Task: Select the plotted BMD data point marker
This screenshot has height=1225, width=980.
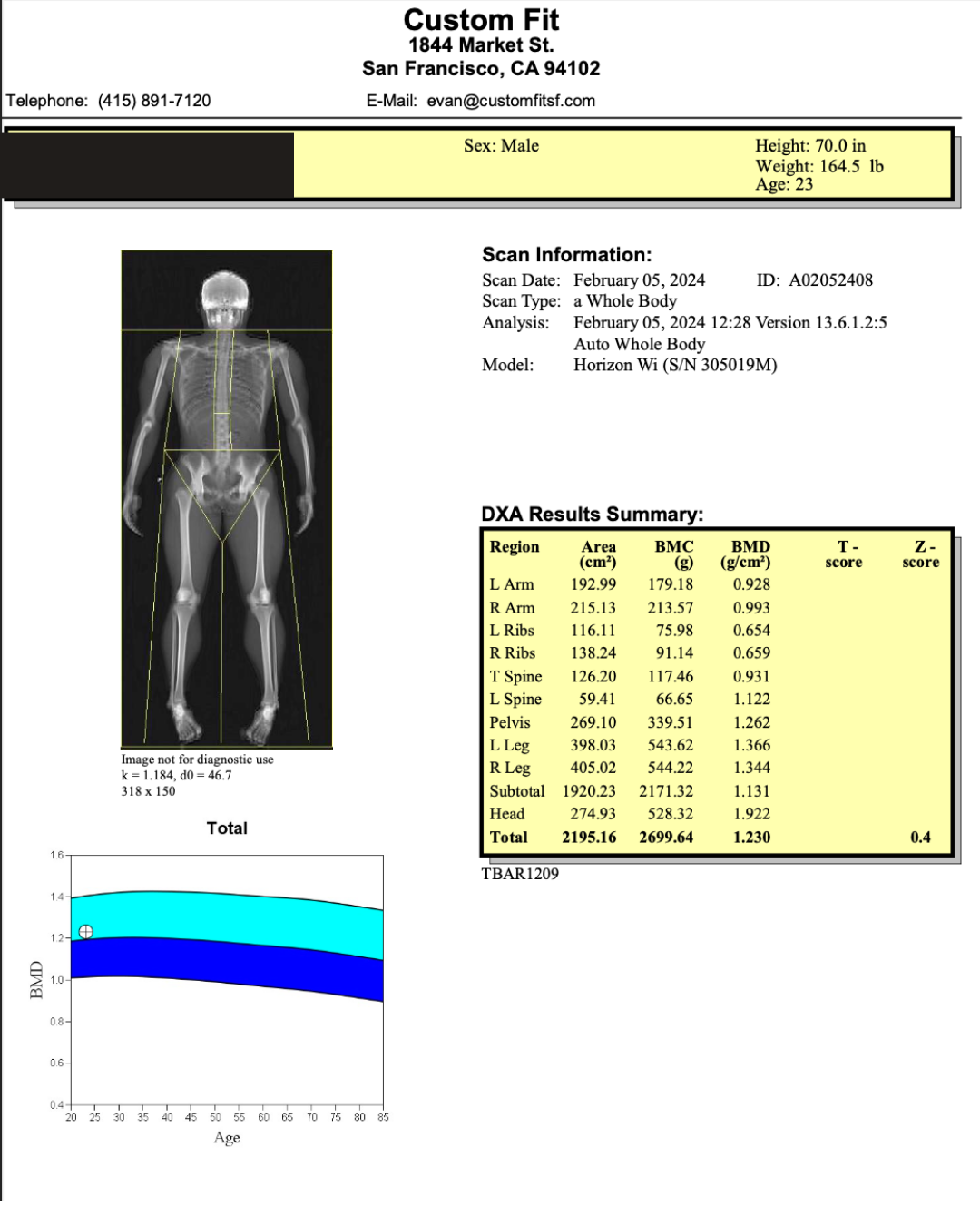Action: (x=85, y=931)
